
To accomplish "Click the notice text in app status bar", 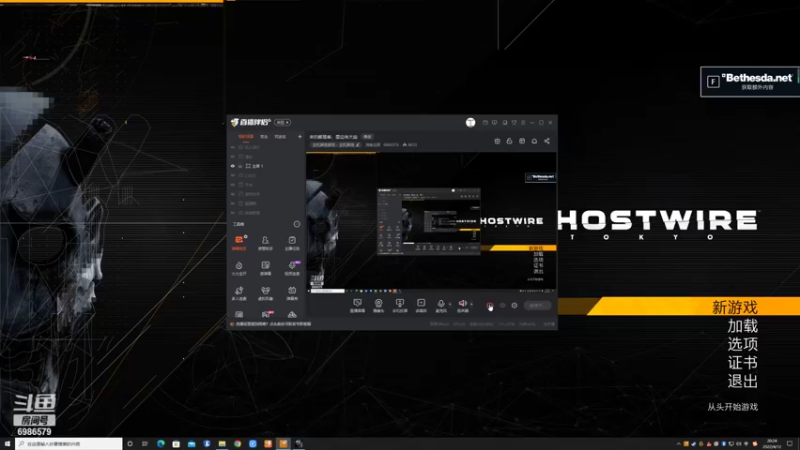I will tap(273, 324).
